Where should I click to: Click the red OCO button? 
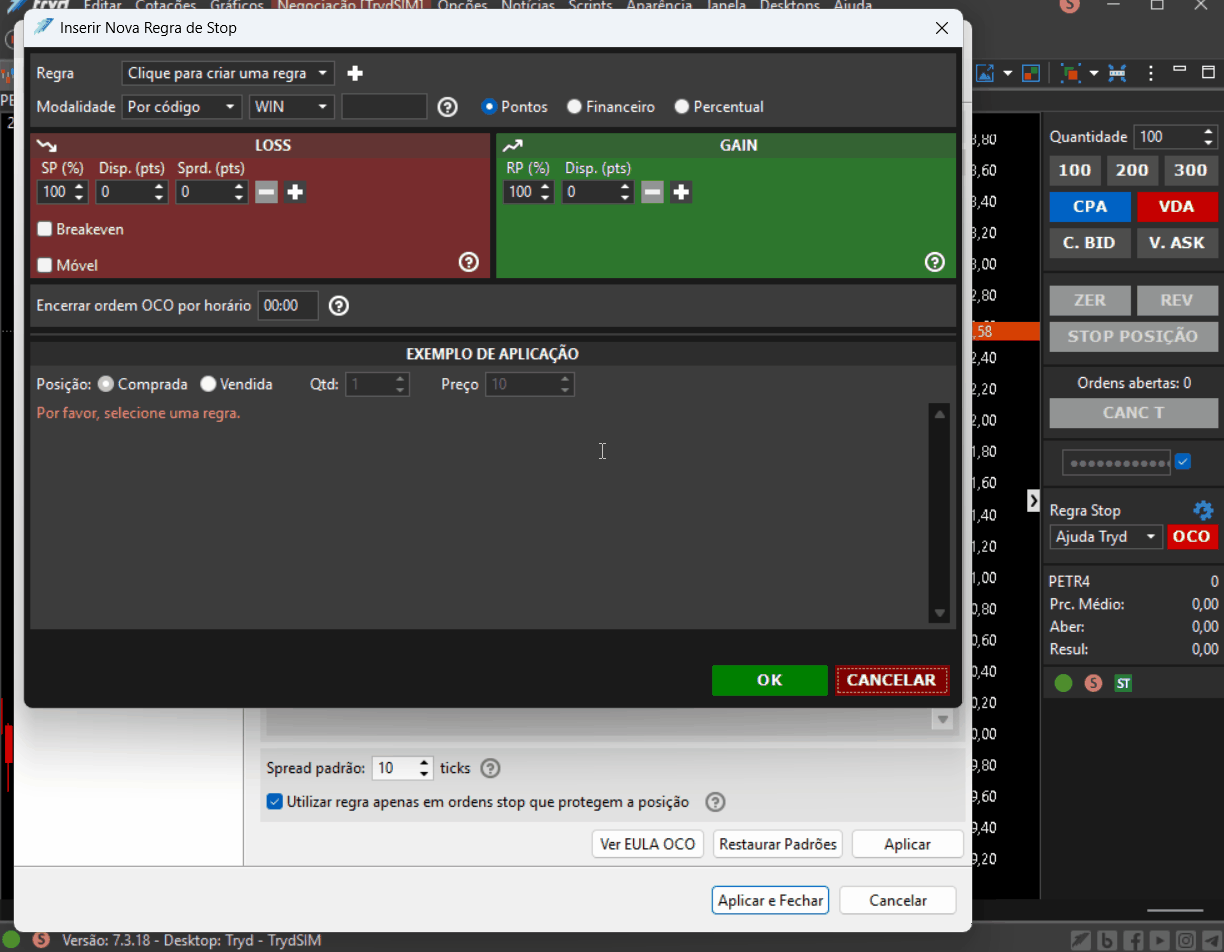[1192, 537]
